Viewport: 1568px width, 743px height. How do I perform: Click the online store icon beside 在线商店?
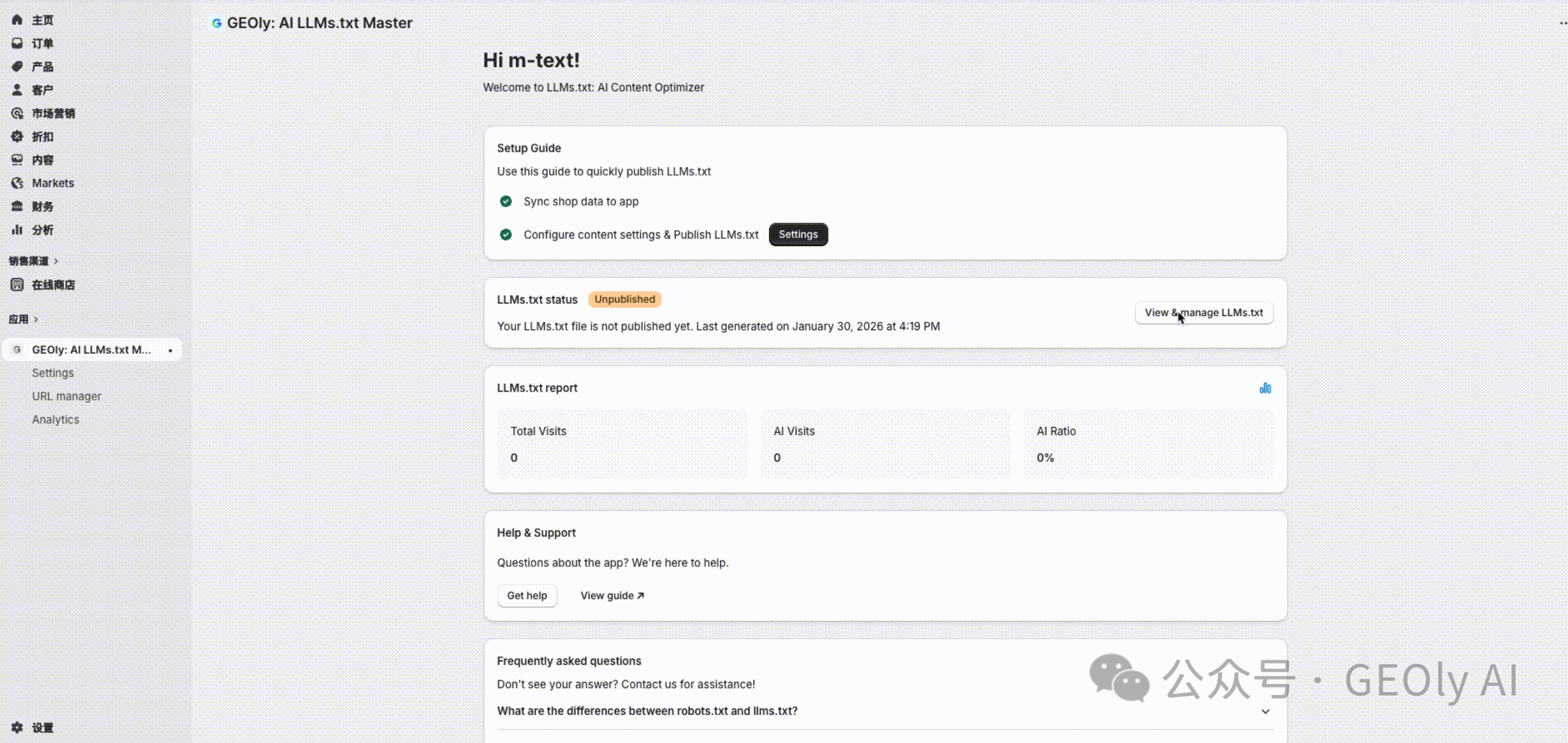pos(17,285)
